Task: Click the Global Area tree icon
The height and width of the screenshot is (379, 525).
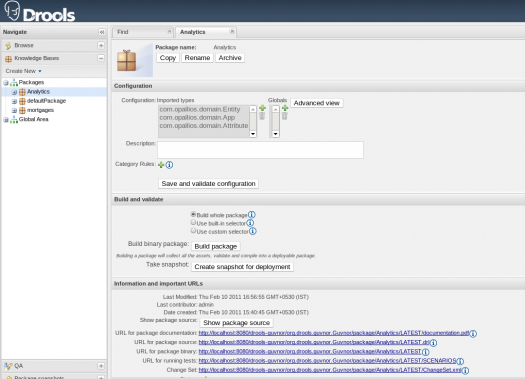Action: [x=14, y=120]
